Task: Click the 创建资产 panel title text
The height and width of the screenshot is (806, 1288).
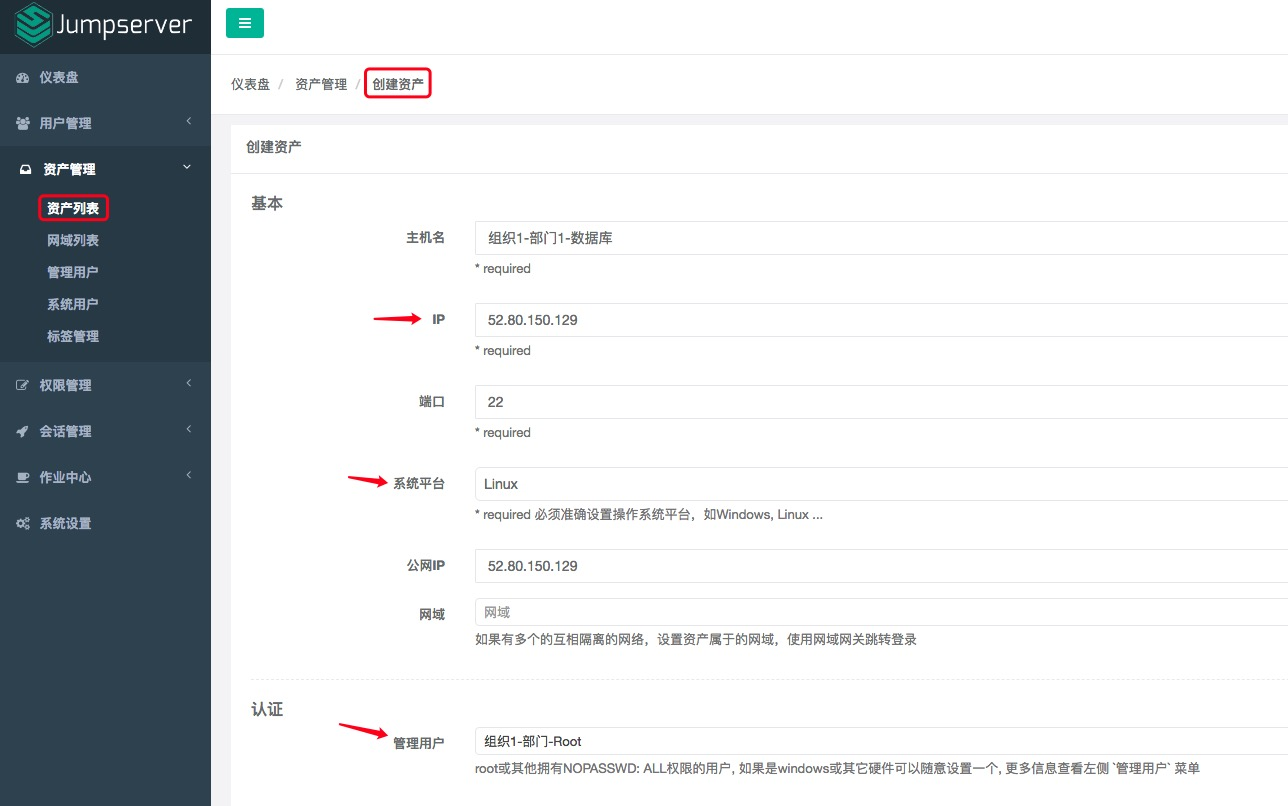Action: (274, 146)
